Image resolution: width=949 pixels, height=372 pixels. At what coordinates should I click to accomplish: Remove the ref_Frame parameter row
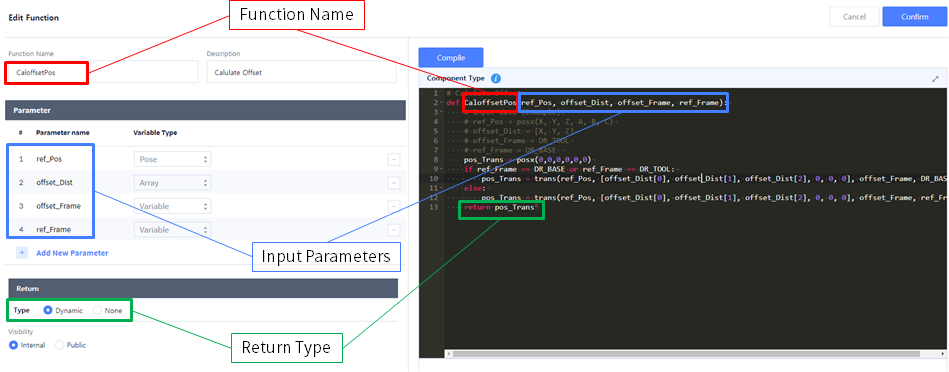[x=394, y=230]
